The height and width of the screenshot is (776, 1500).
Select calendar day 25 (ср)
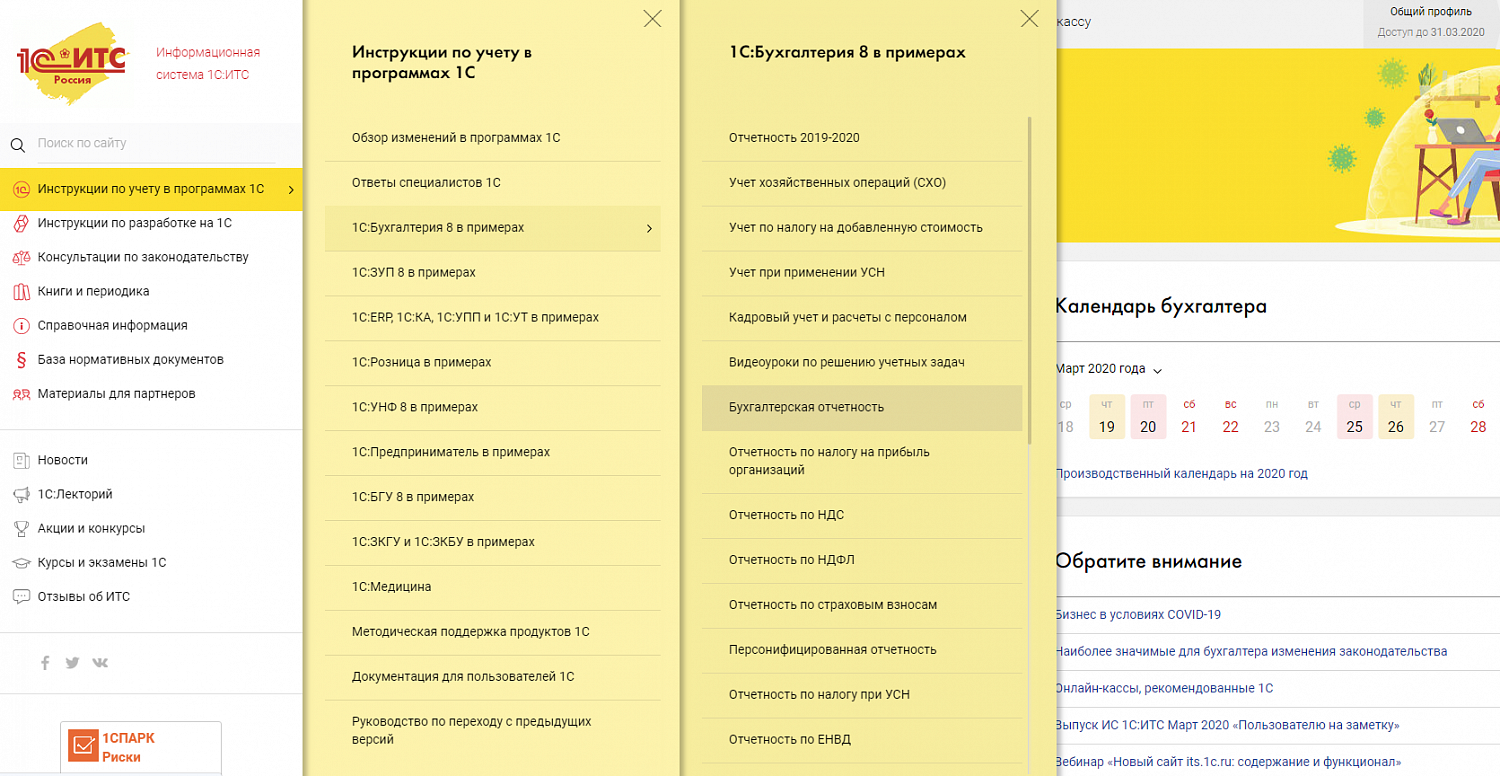coord(1354,417)
